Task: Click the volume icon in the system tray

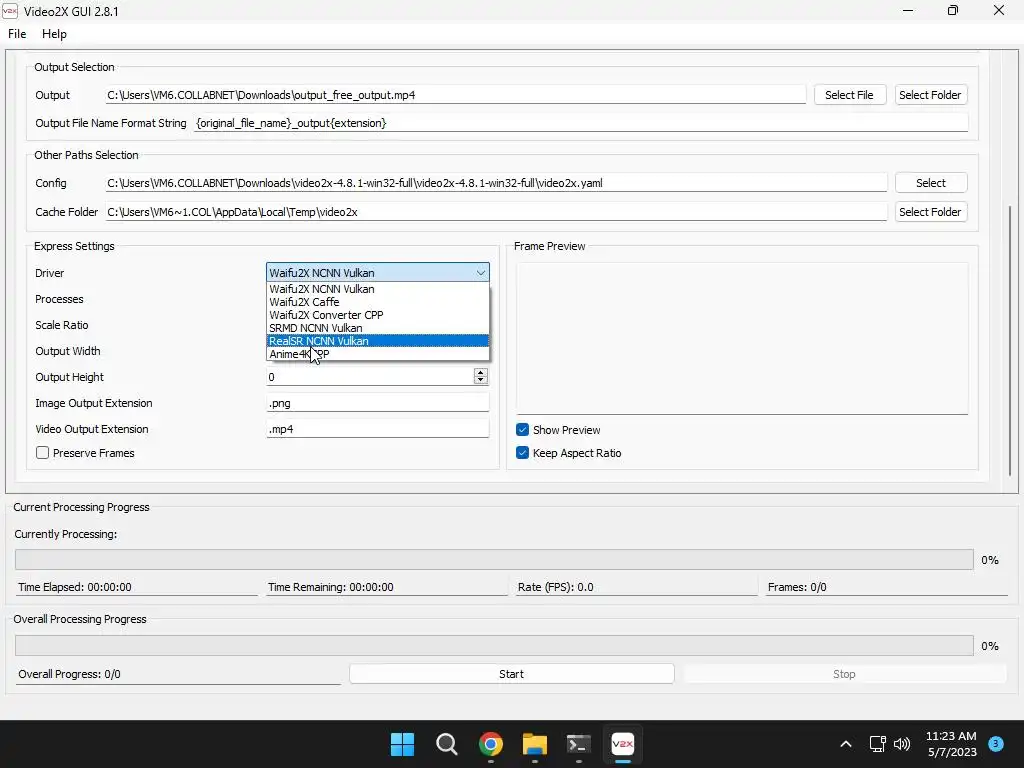Action: (x=902, y=744)
